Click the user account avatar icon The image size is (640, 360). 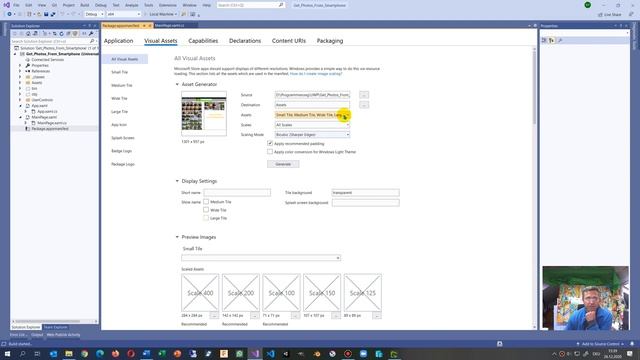coord(587,5)
